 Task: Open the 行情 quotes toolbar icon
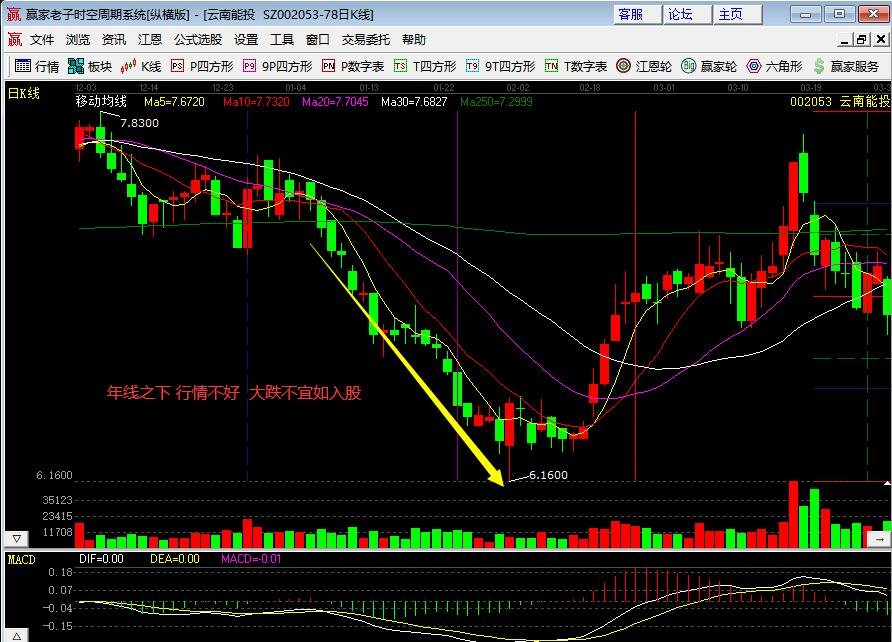36,67
